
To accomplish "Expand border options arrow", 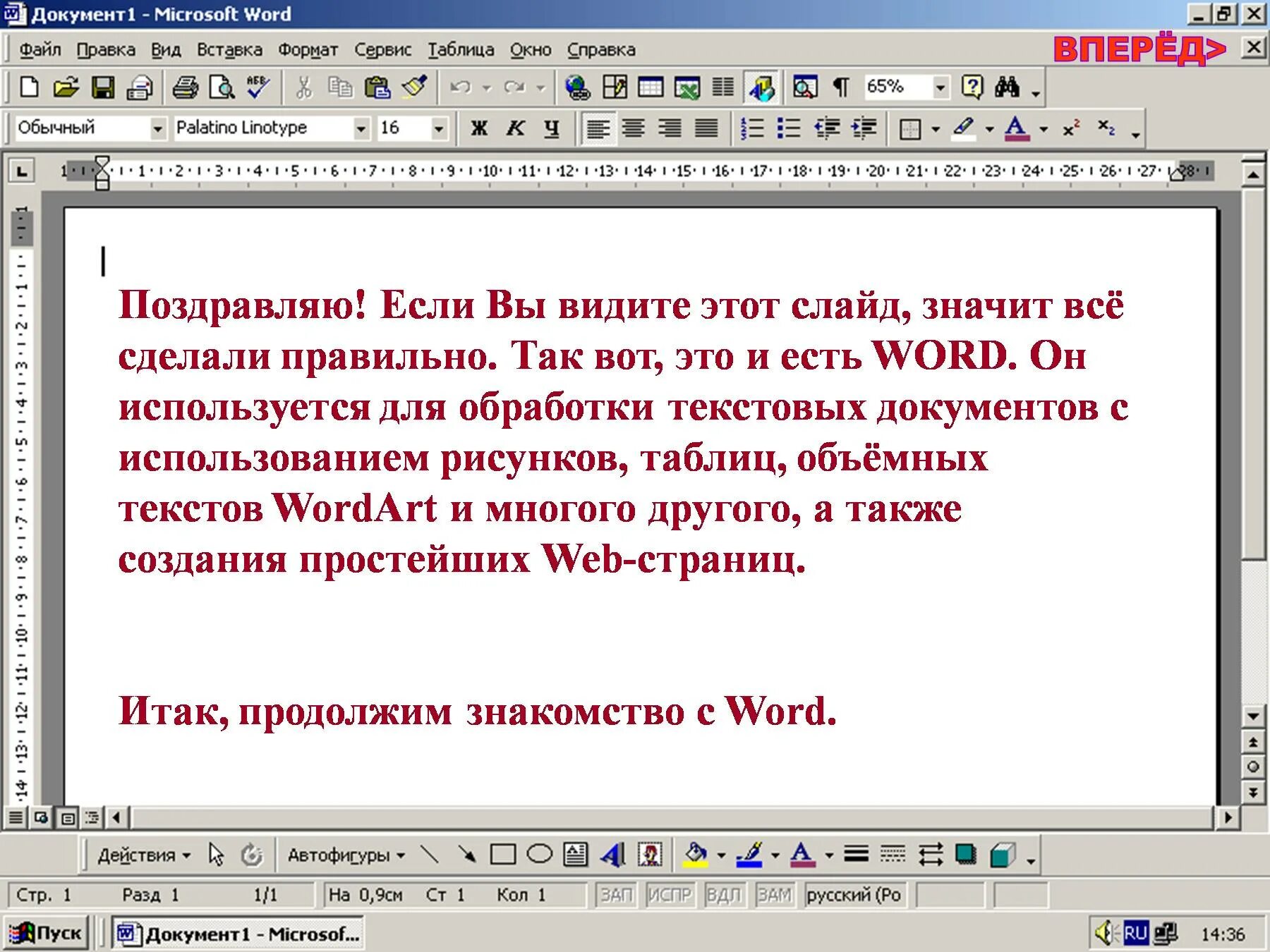I will [x=936, y=129].
